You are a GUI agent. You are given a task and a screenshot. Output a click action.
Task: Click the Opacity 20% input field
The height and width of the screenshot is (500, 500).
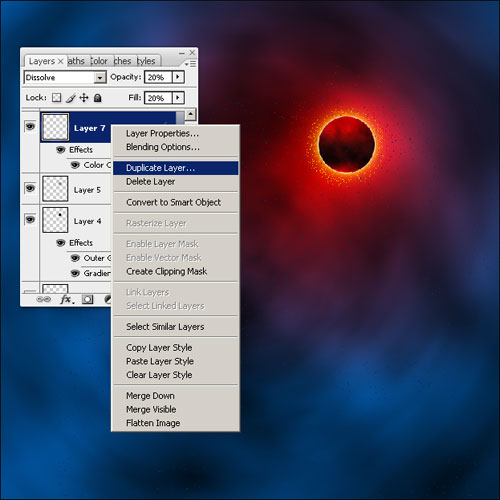pyautogui.click(x=158, y=77)
